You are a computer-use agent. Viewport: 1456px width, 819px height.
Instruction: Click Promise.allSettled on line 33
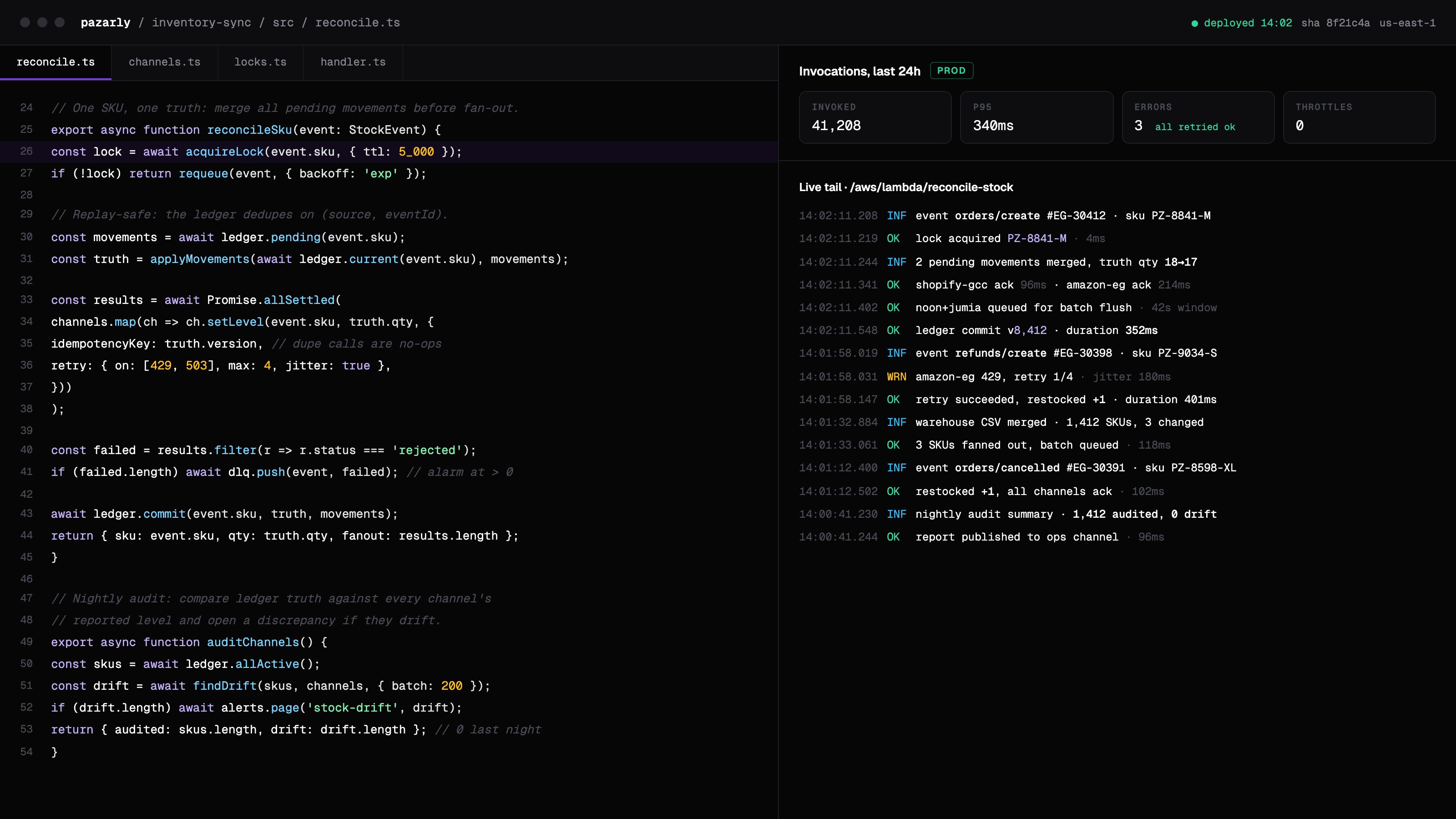coord(271,300)
